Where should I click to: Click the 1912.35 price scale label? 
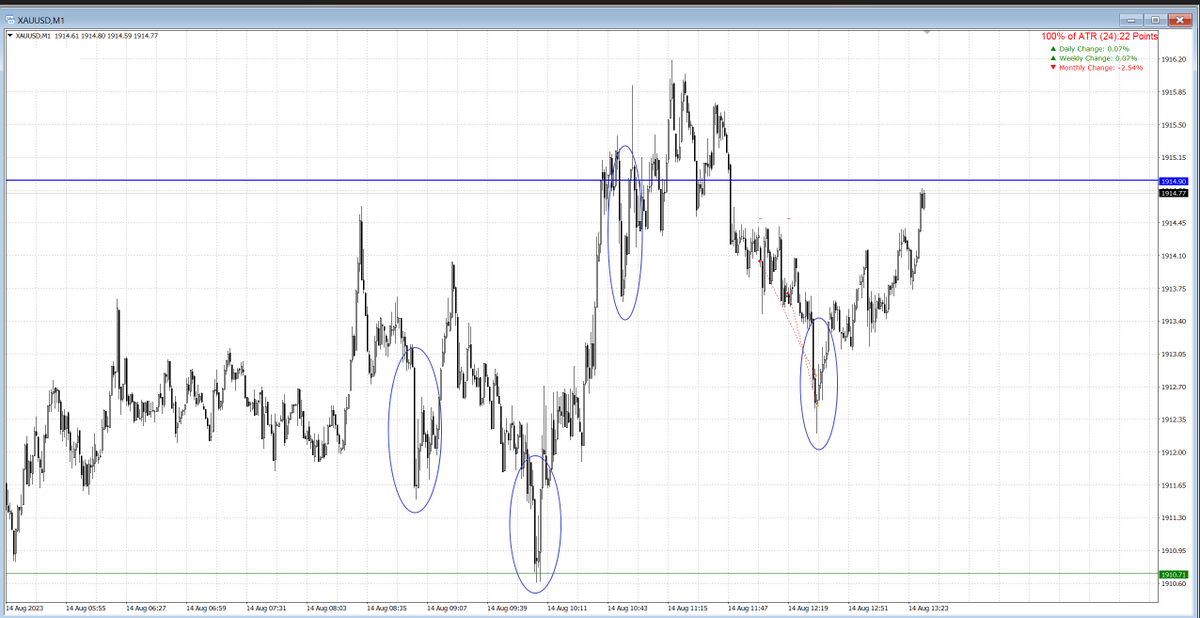tap(1174, 419)
